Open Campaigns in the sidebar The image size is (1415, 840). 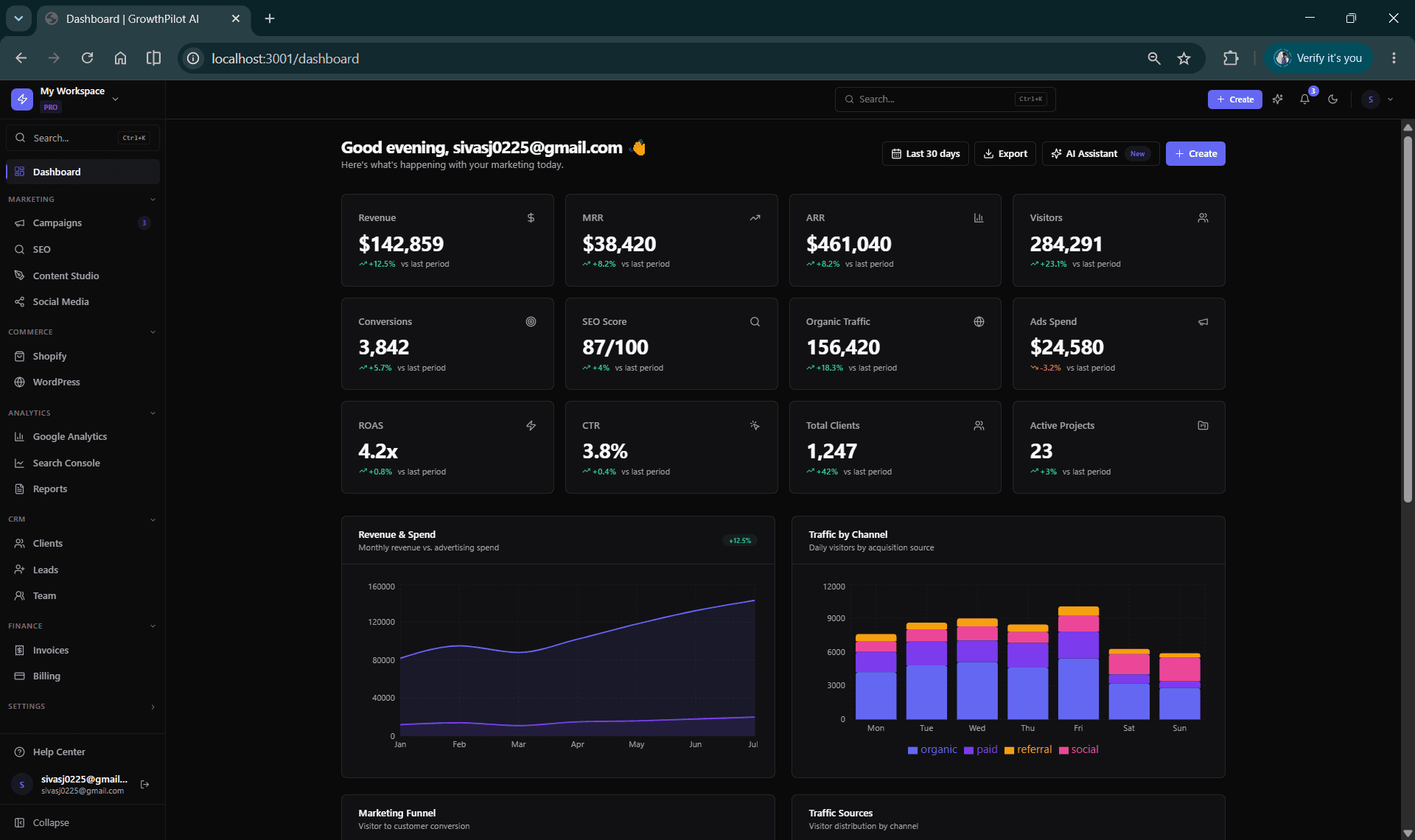click(x=83, y=223)
